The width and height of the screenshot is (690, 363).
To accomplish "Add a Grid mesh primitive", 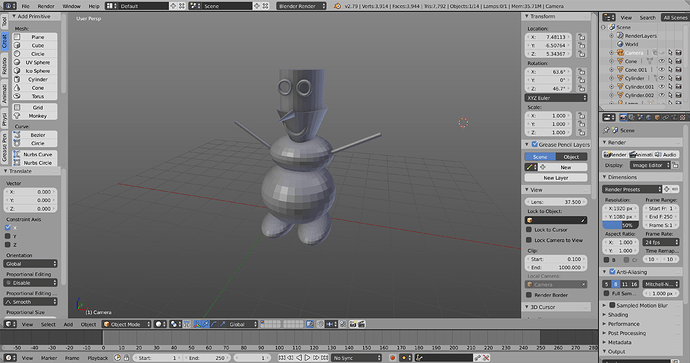I will (x=35, y=107).
